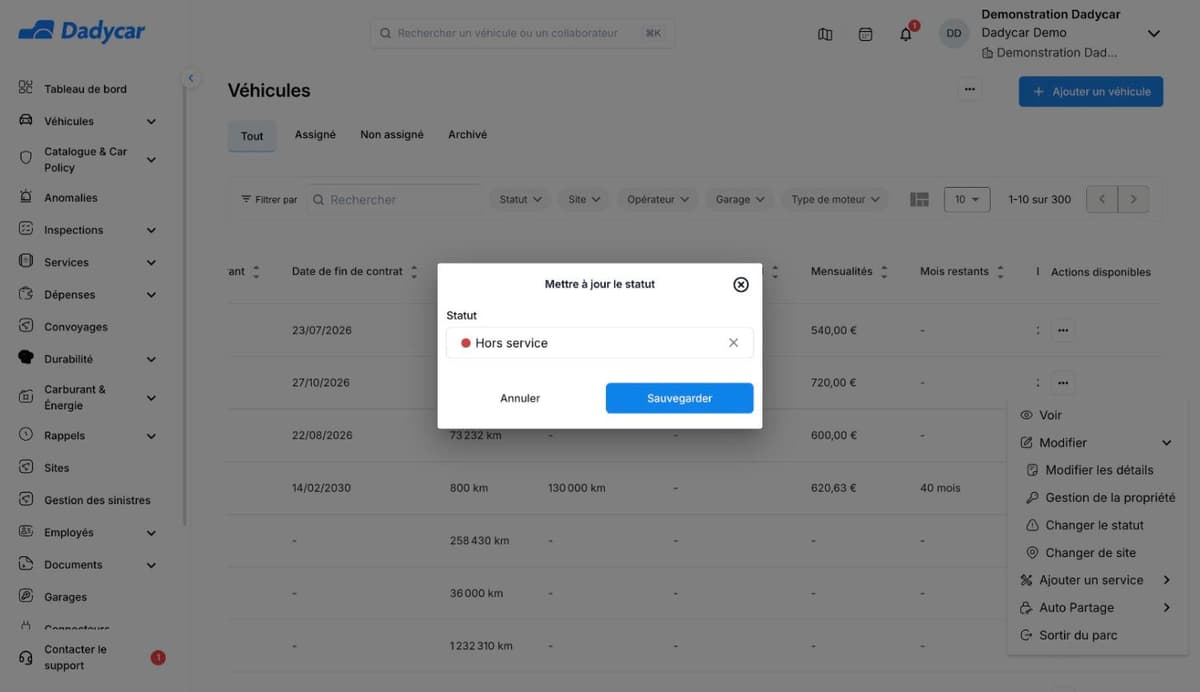
Task: Select Changer de site menu item
Action: [x=1090, y=553]
